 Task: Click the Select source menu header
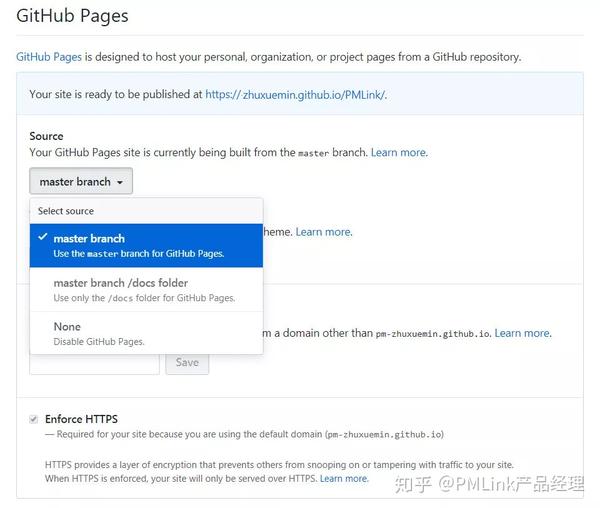pyautogui.click(x=66, y=211)
